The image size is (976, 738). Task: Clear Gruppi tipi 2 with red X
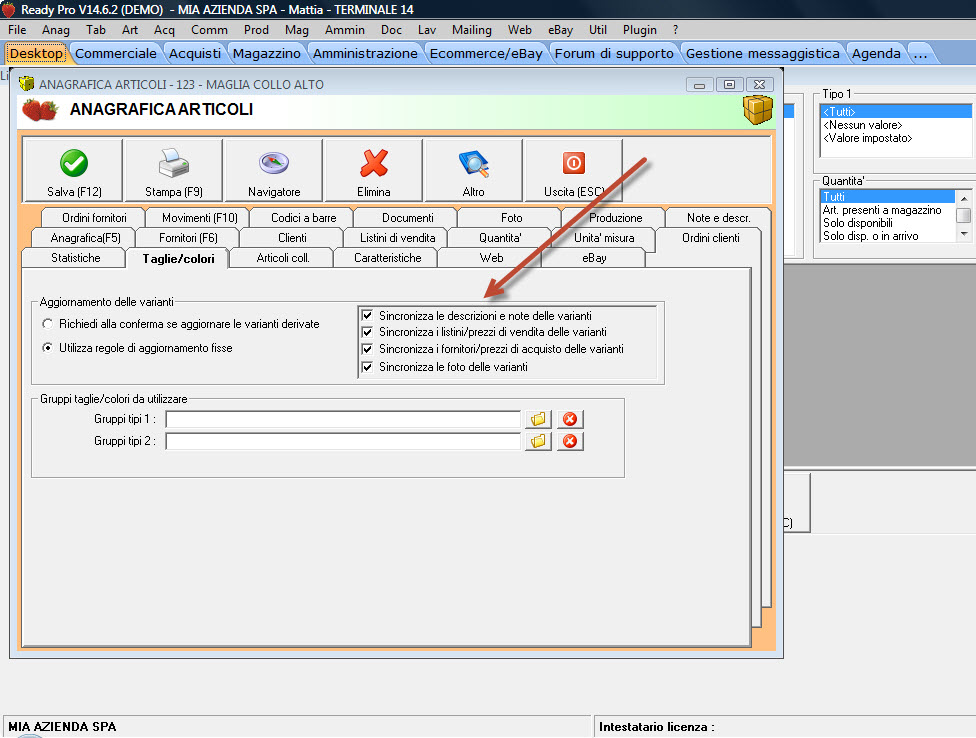click(570, 441)
